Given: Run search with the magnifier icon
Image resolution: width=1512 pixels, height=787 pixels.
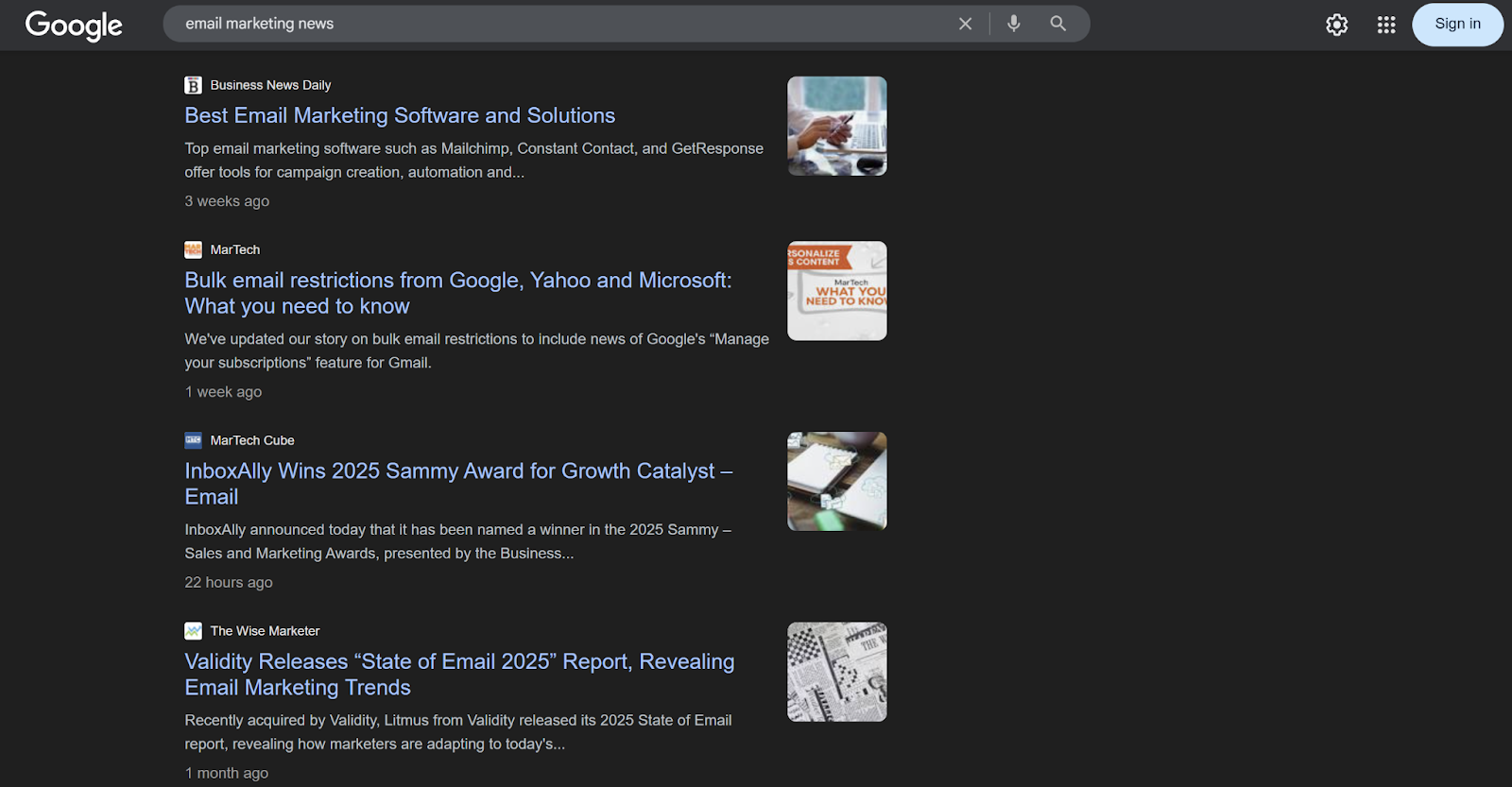Looking at the screenshot, I should [x=1057, y=24].
